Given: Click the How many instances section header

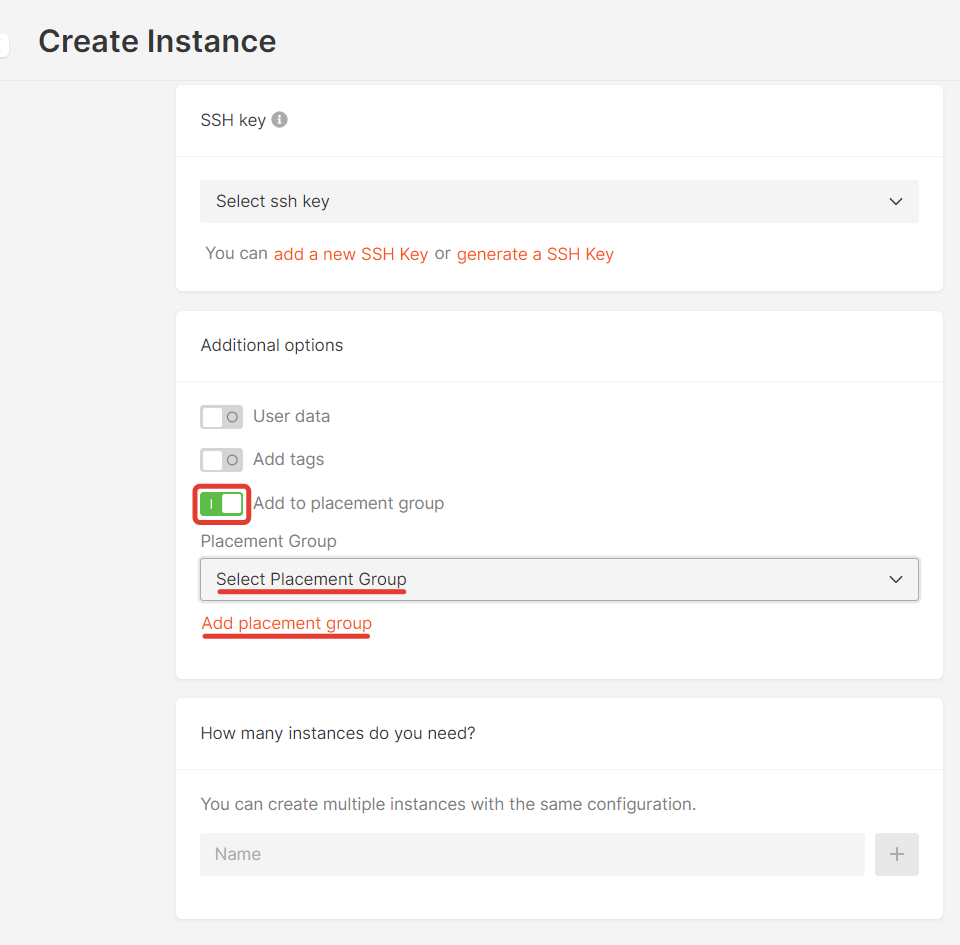Looking at the screenshot, I should (x=338, y=733).
